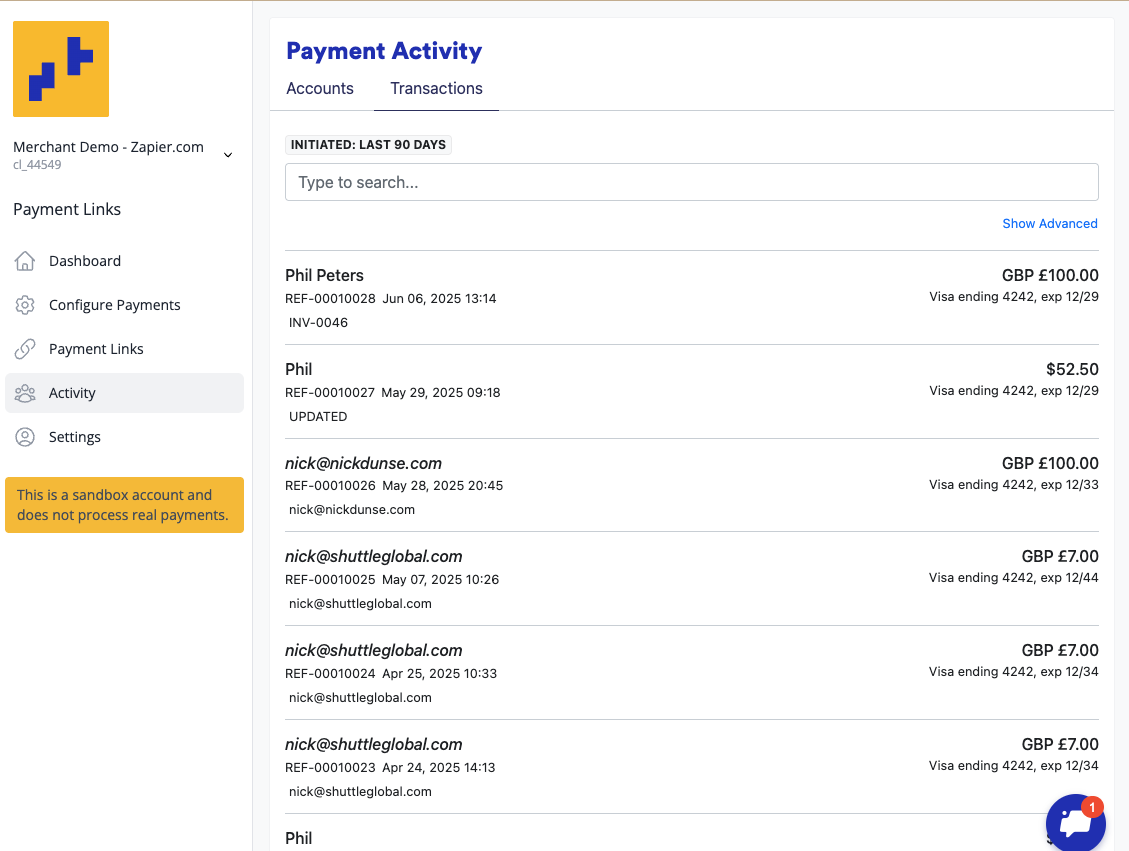The height and width of the screenshot is (851, 1129).
Task: Click the Settings user icon
Action: pyautogui.click(x=25, y=437)
